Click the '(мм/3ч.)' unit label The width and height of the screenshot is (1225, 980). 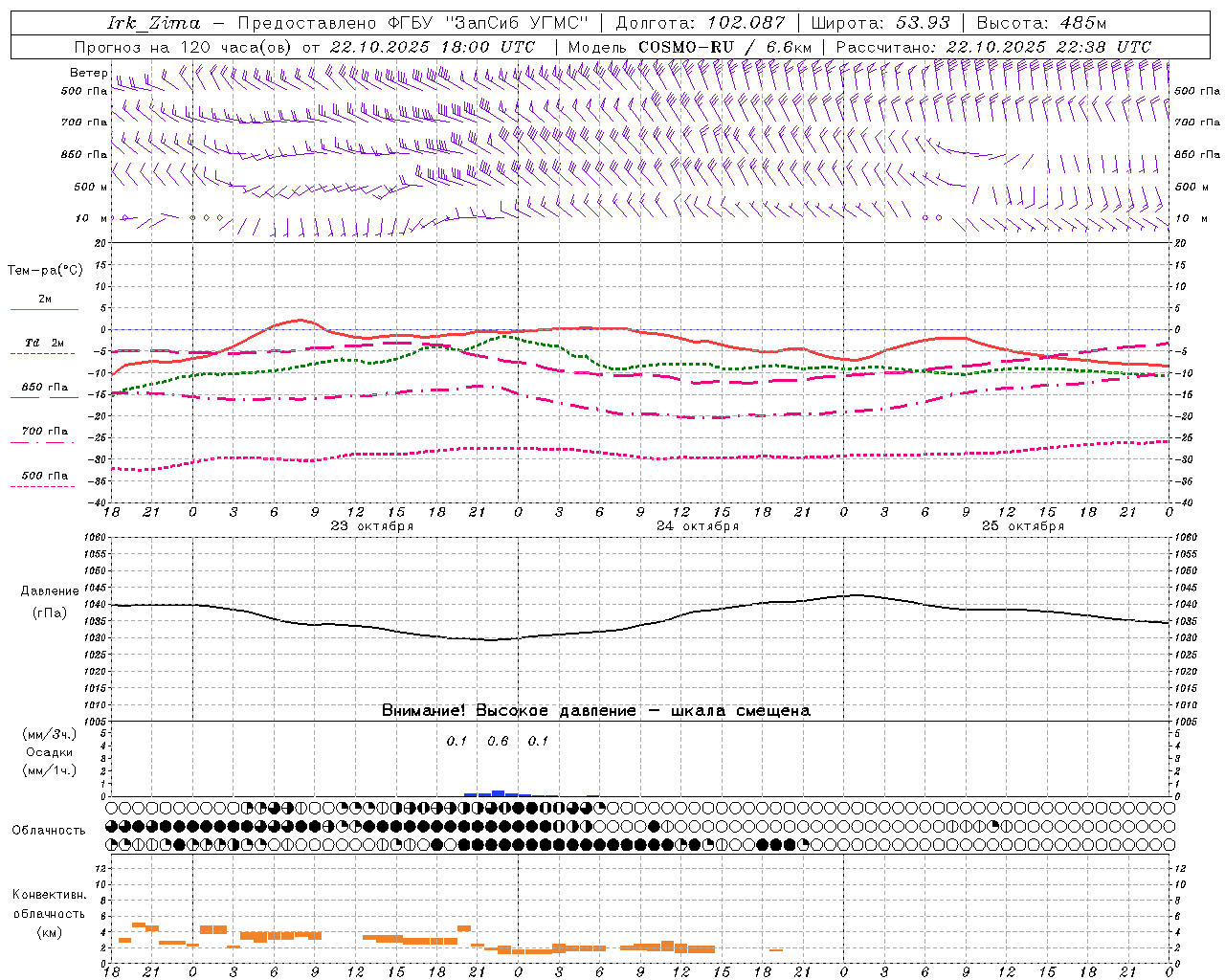[x=50, y=735]
